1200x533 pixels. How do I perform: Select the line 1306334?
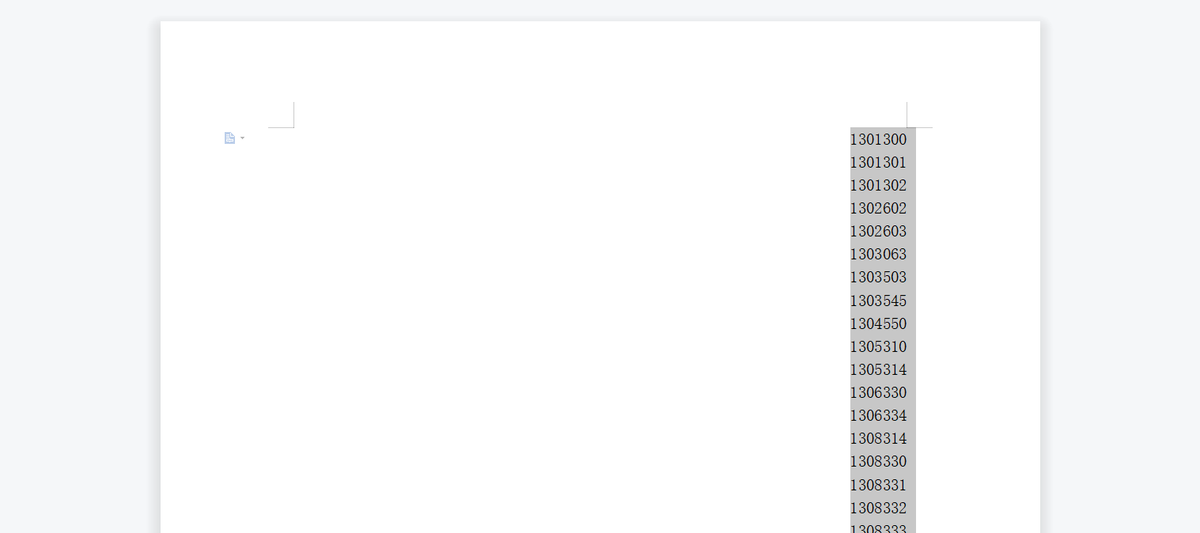pos(878,416)
